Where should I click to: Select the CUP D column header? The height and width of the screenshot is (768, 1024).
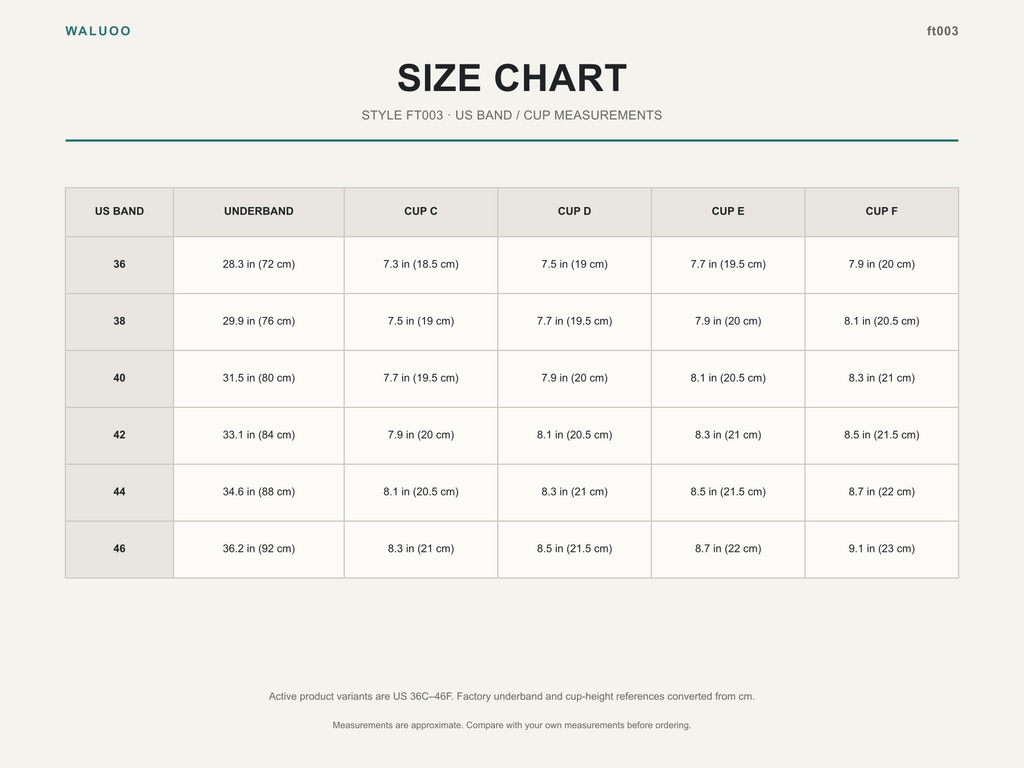click(574, 212)
